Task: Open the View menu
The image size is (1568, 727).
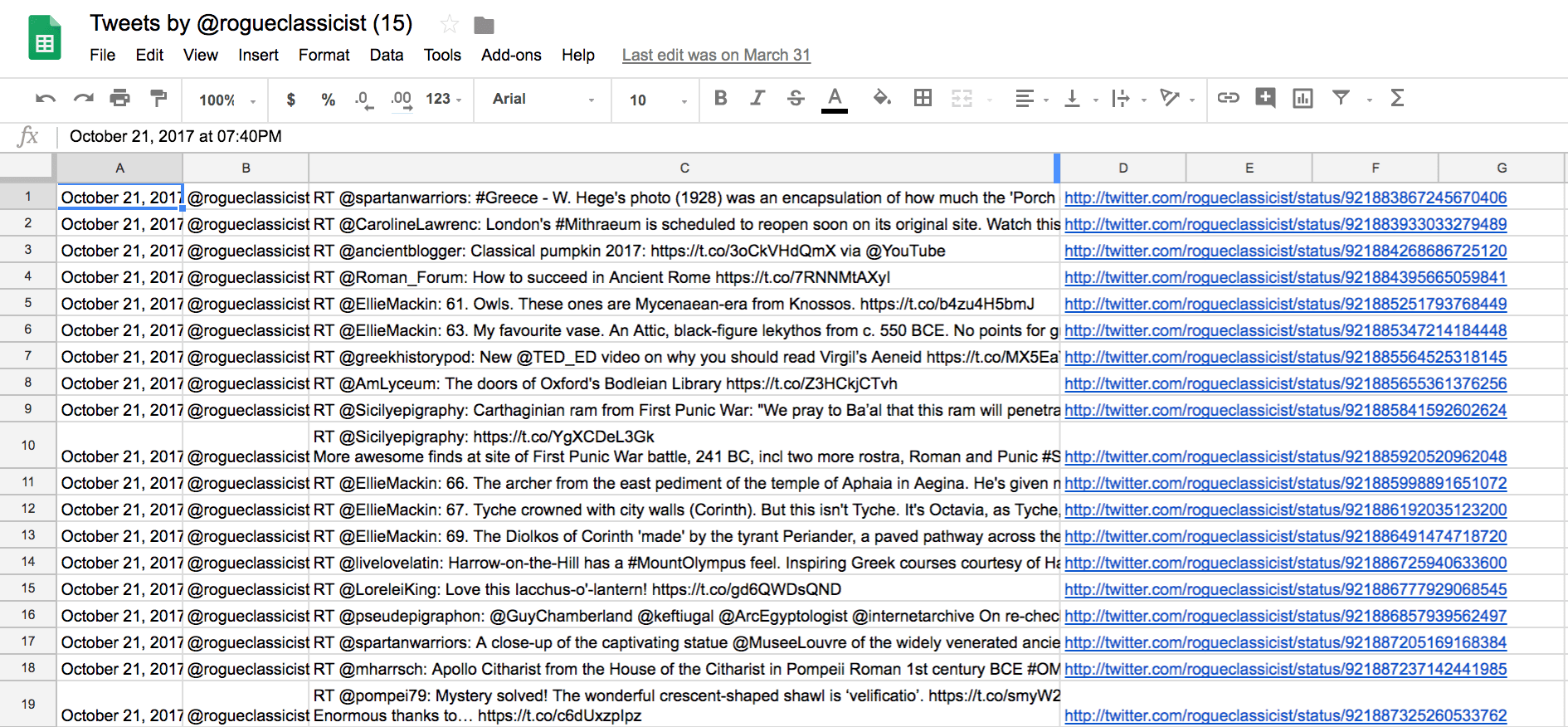Action: (201, 55)
